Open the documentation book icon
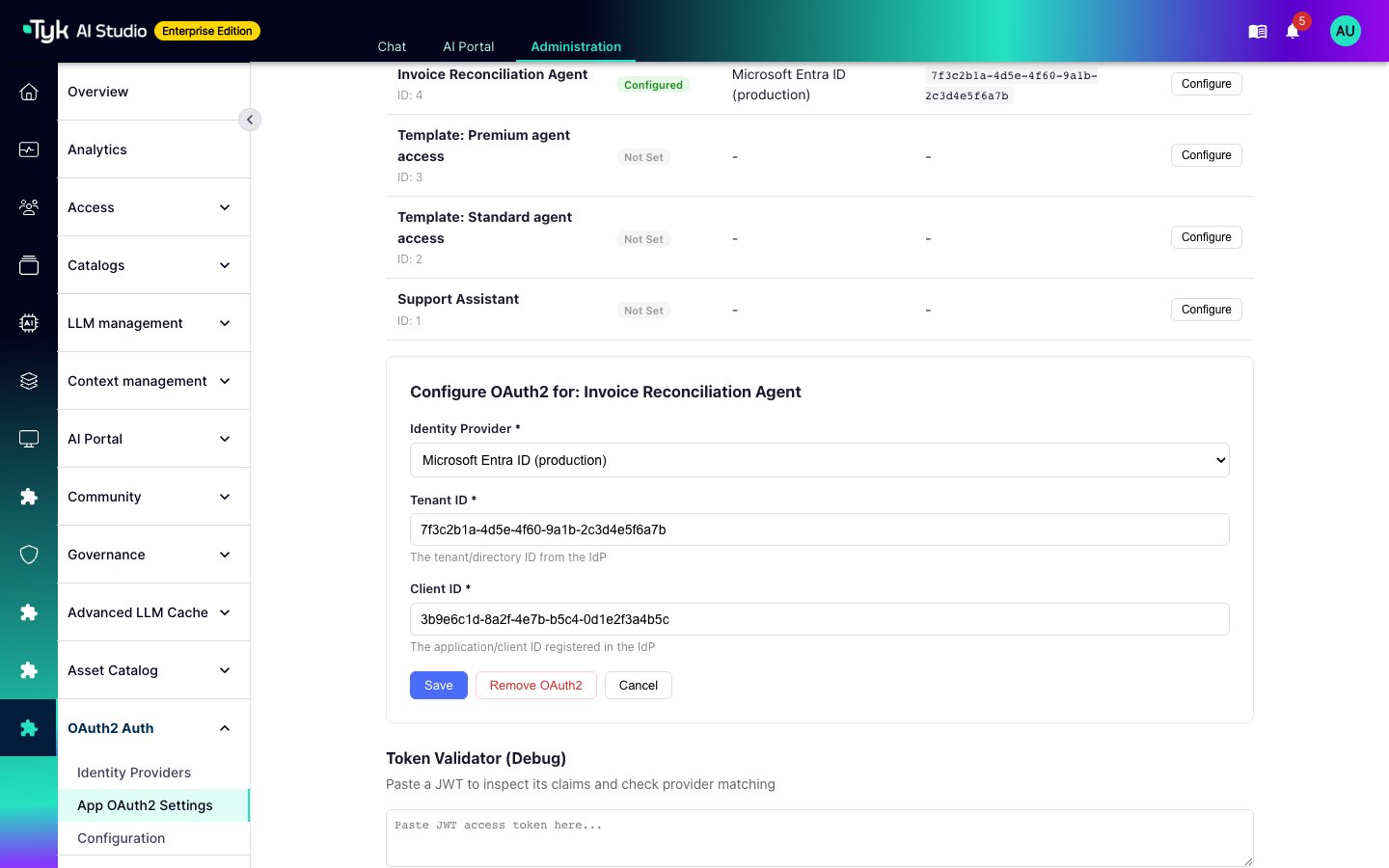The height and width of the screenshot is (868, 1389). (x=1257, y=32)
